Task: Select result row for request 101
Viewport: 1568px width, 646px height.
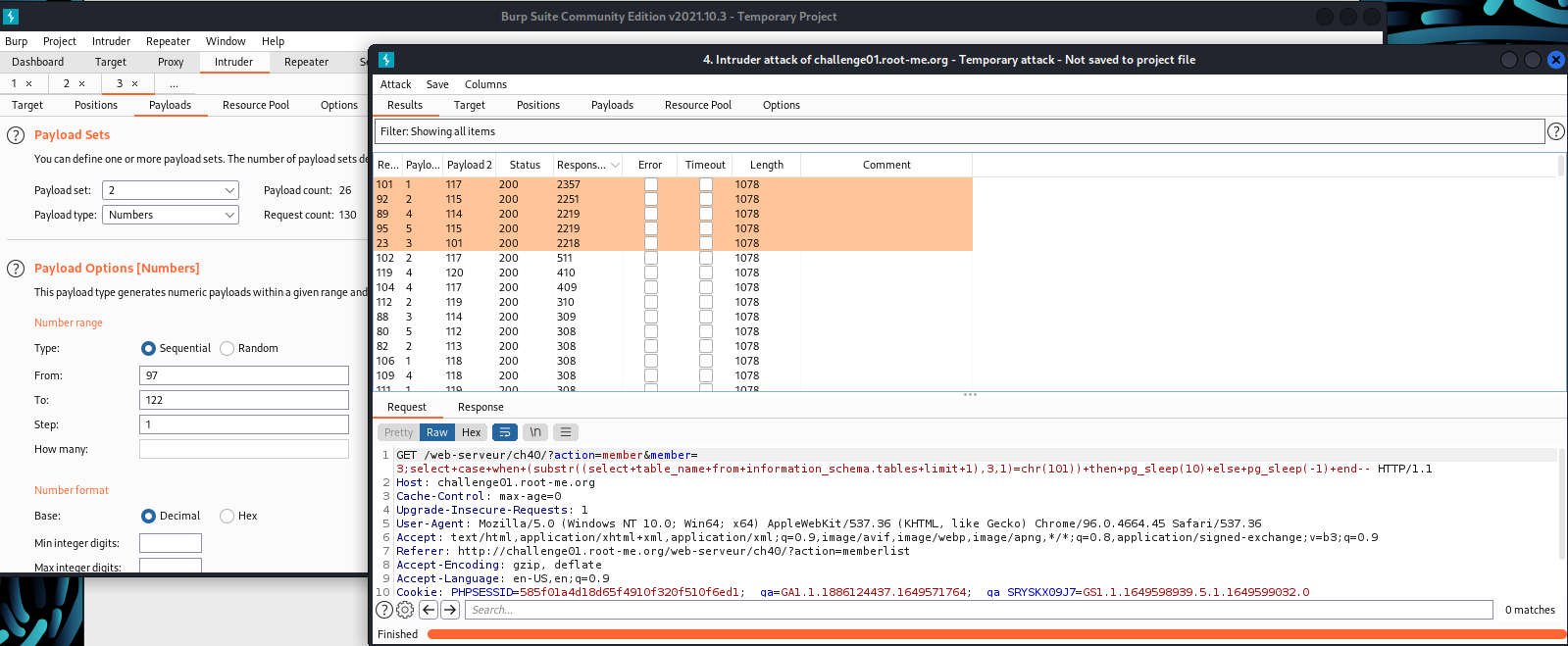Action: 674,184
